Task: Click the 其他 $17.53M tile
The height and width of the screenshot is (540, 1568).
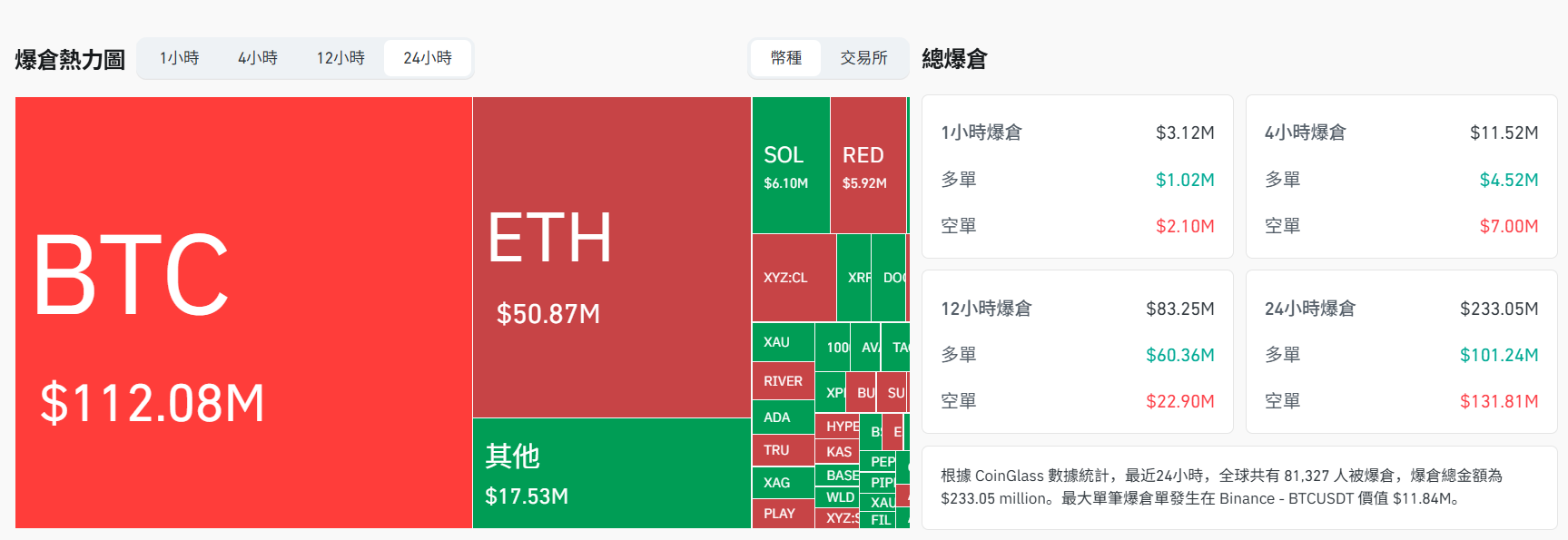Action: (x=612, y=473)
